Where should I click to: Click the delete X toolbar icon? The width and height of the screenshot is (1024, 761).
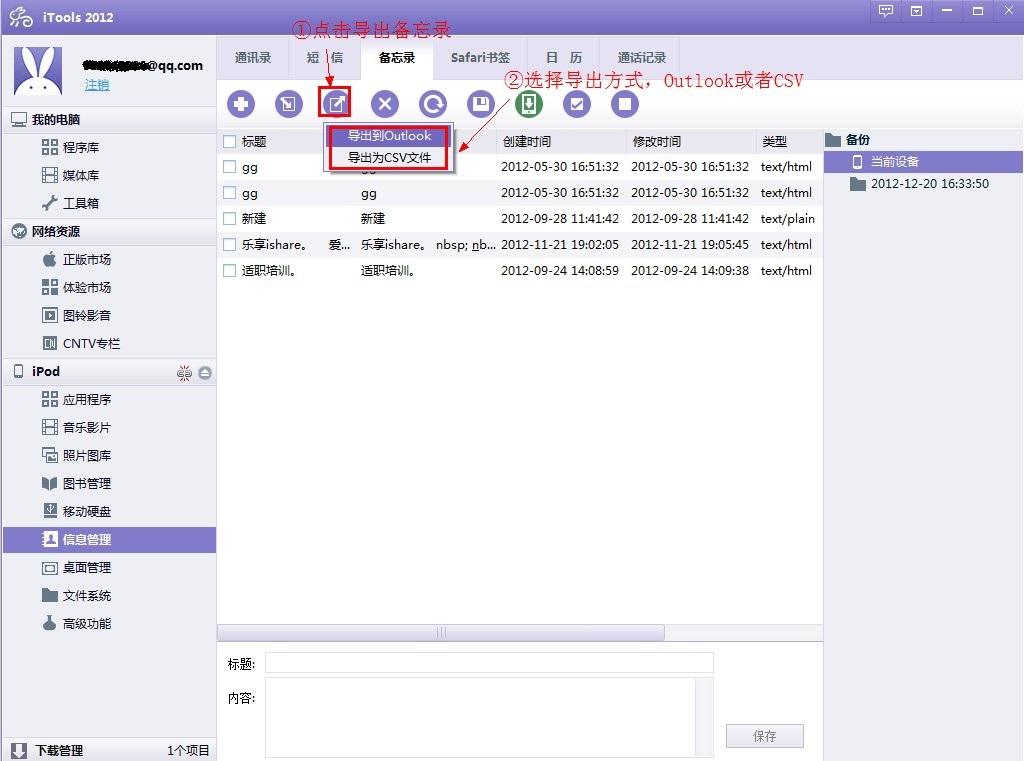click(x=385, y=104)
